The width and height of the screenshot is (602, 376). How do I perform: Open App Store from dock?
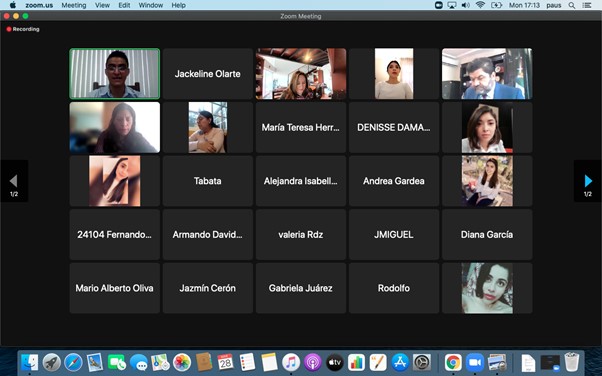tap(400, 362)
